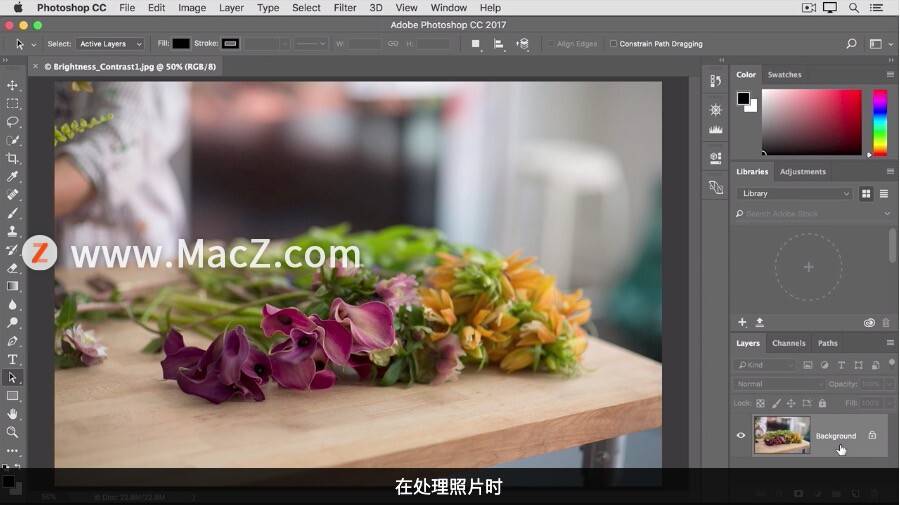Enable Constrain Path Dragging checkbox
This screenshot has height=505, width=900.
pyautogui.click(x=614, y=44)
